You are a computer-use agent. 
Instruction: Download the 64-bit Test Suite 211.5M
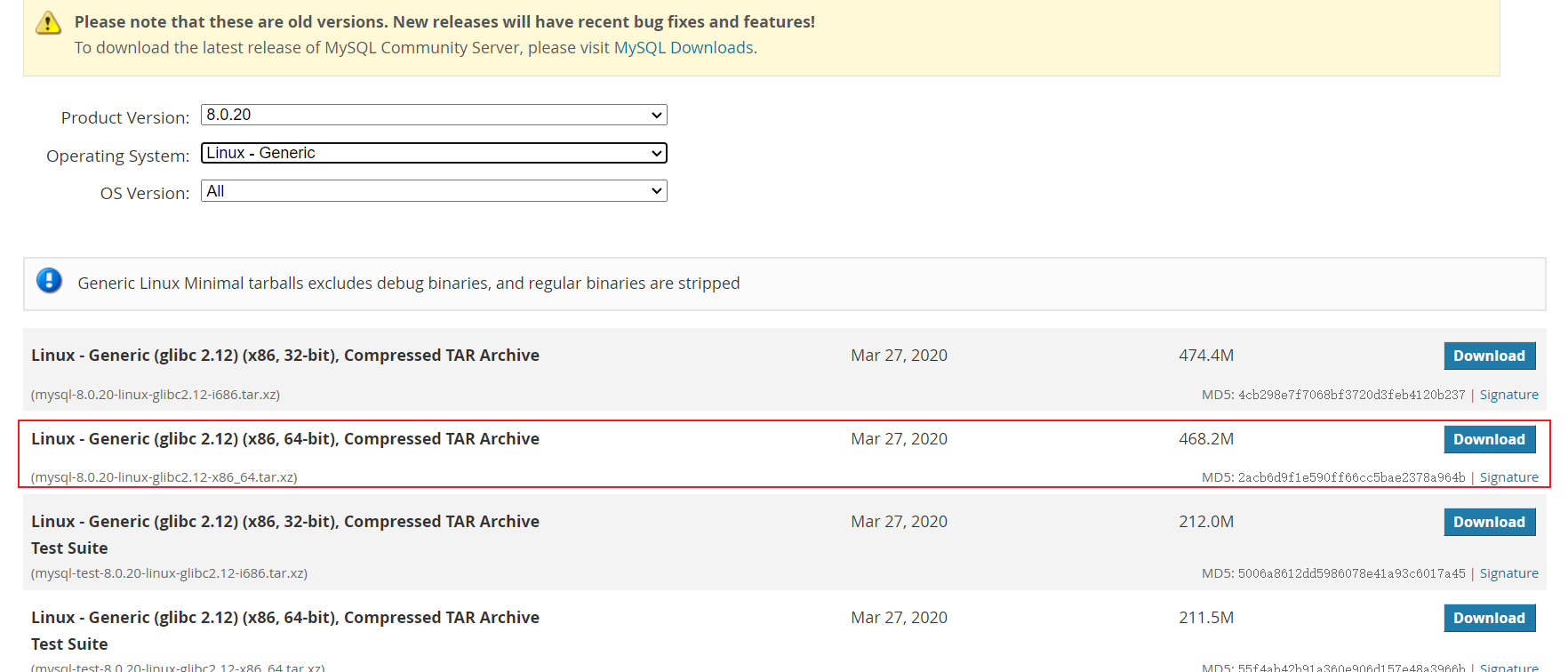click(x=1489, y=618)
